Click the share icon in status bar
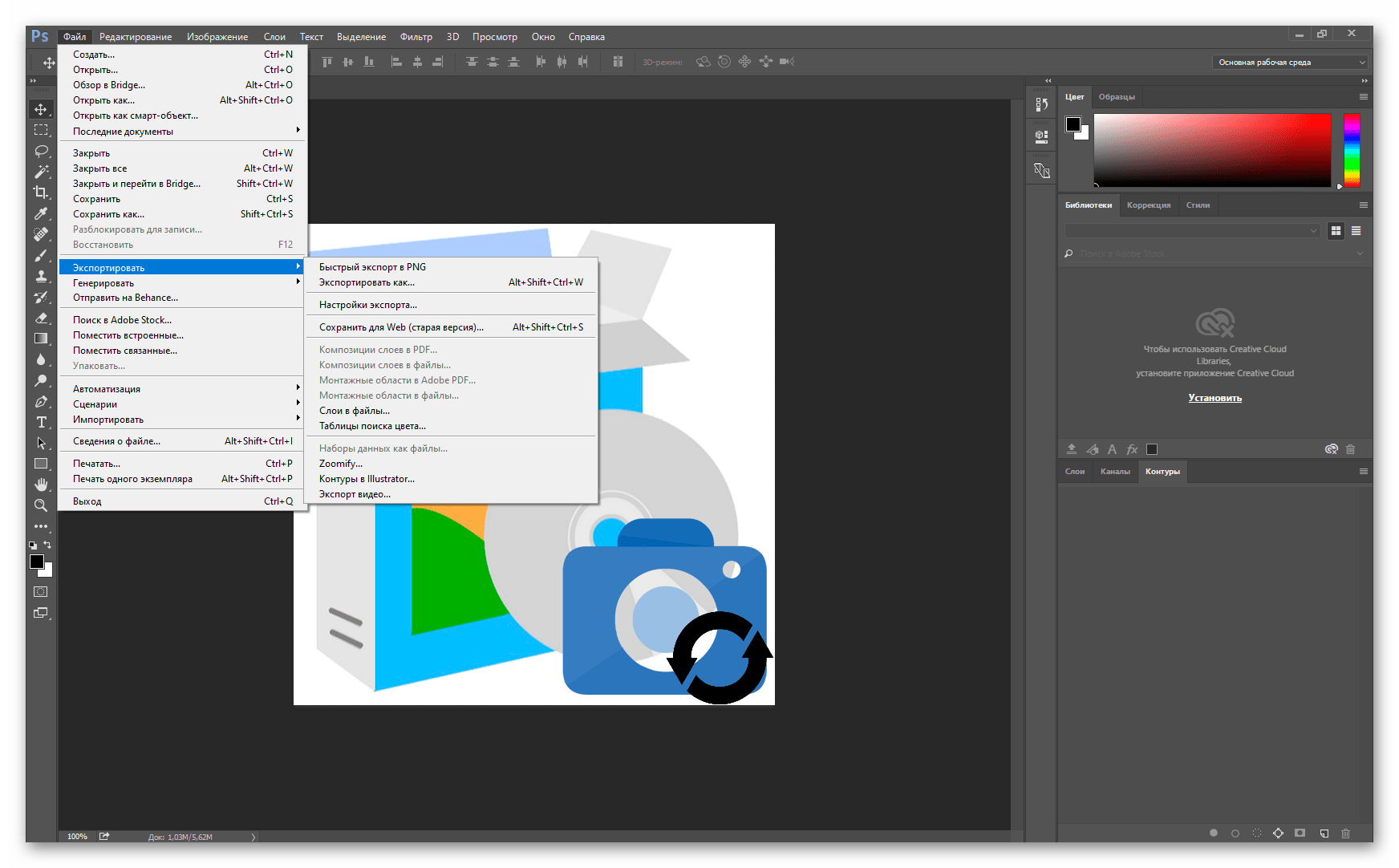Image resolution: width=1399 pixels, height=868 pixels. (104, 836)
